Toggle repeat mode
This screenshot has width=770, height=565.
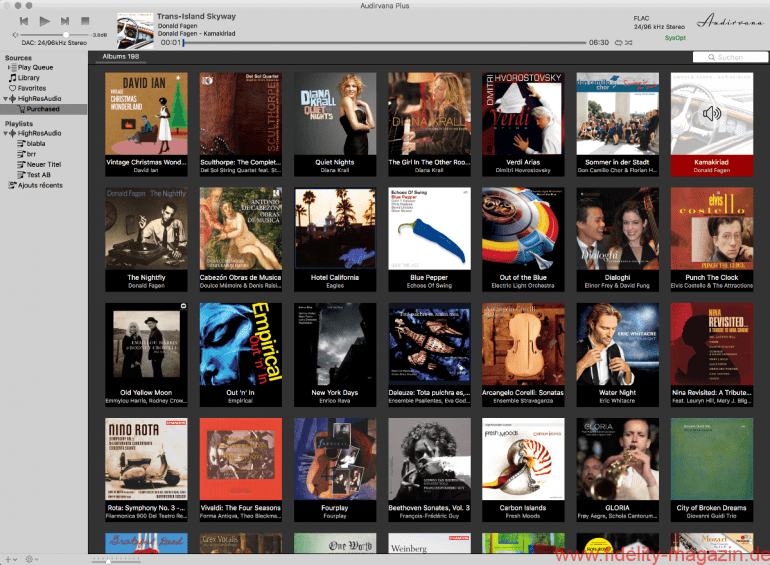click(x=618, y=43)
